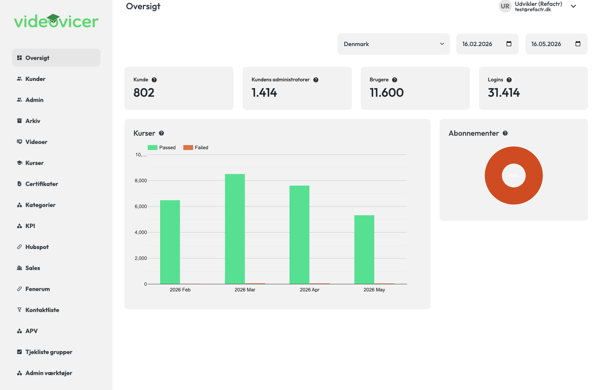Image resolution: width=600 pixels, height=390 pixels.
Task: Click the Kunde 802 stat card
Action: (179, 88)
